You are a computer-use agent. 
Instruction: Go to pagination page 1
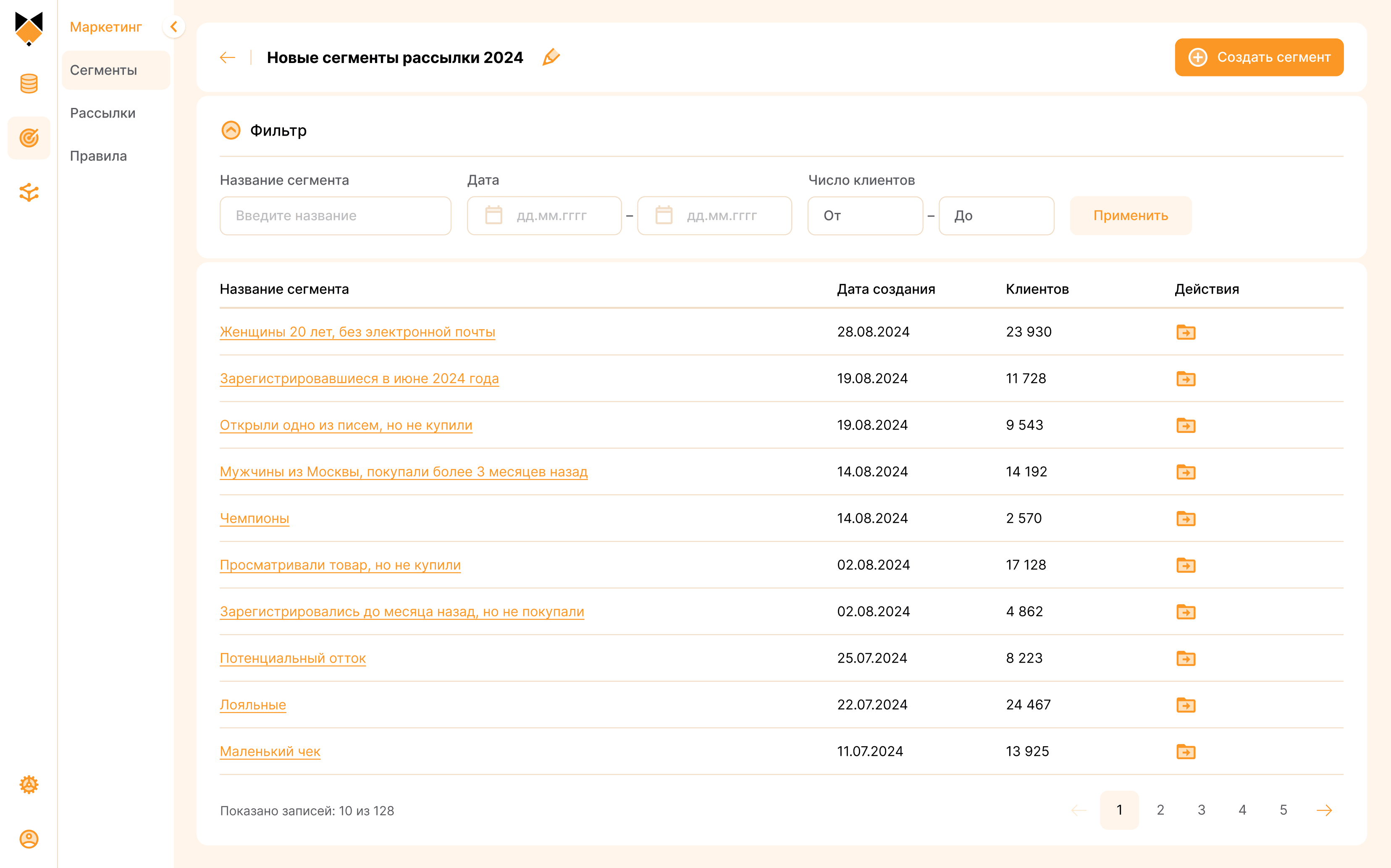(1119, 810)
